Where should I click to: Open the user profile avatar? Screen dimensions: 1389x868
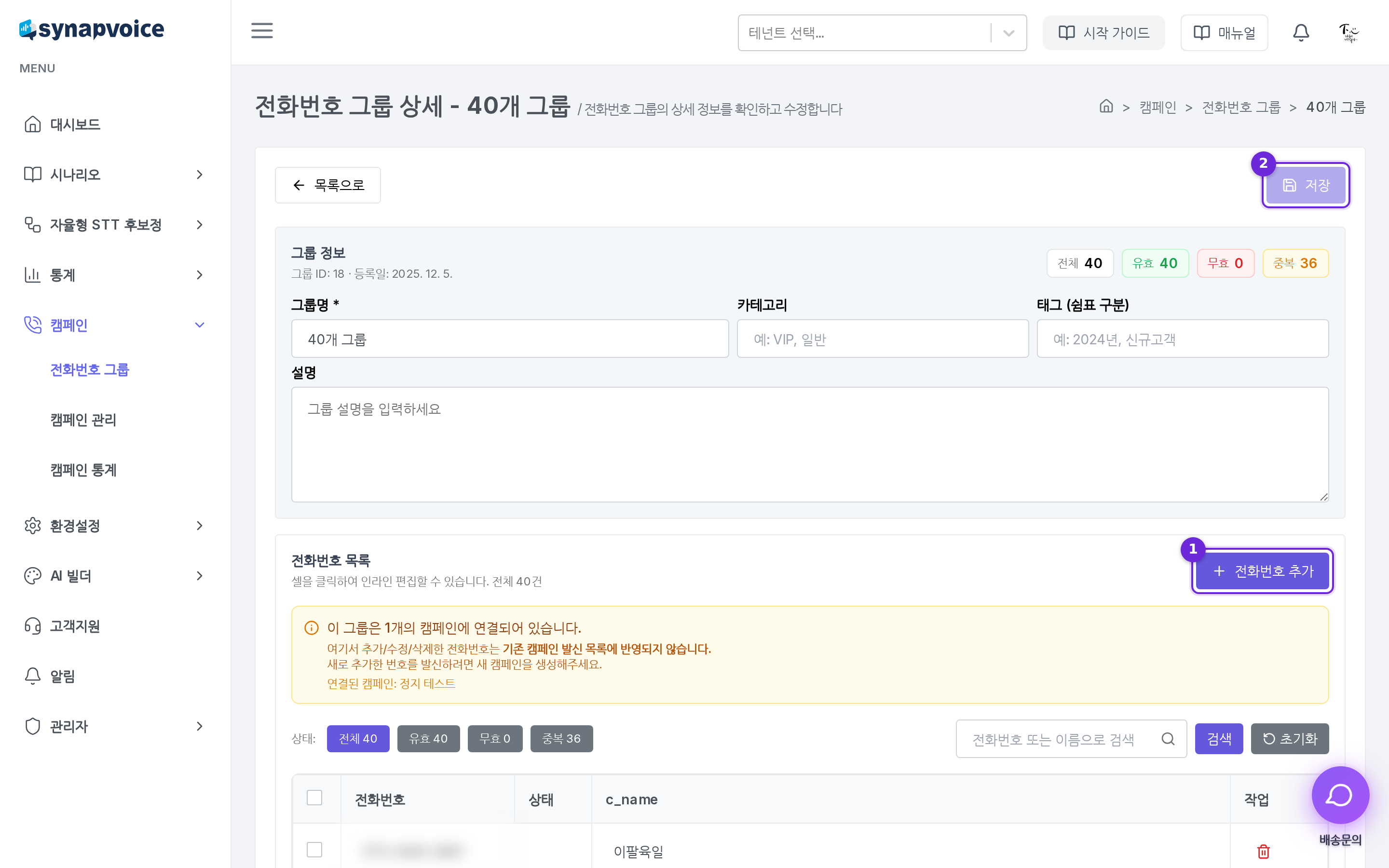[x=1349, y=33]
